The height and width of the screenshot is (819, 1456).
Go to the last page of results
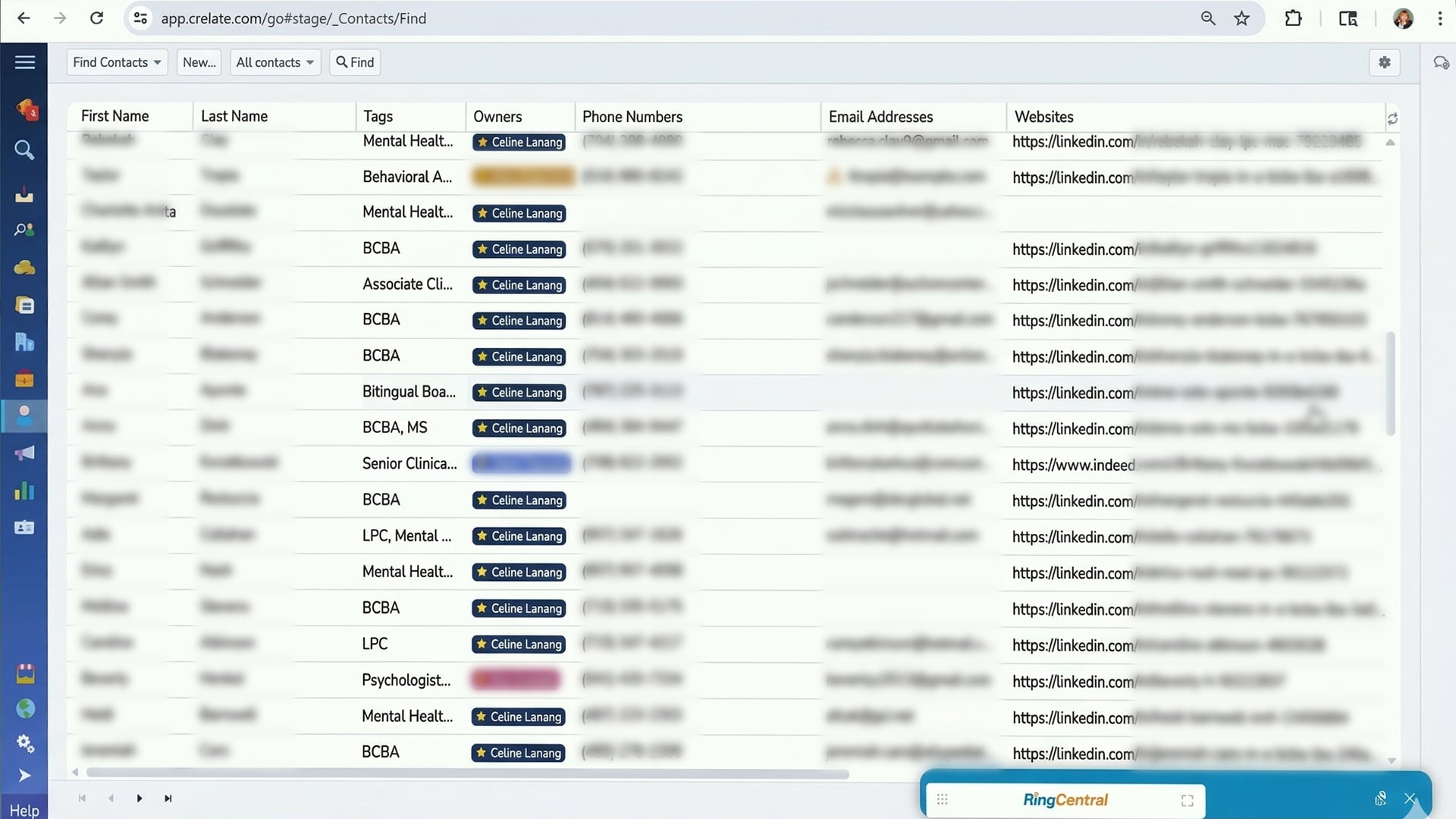[x=168, y=798]
